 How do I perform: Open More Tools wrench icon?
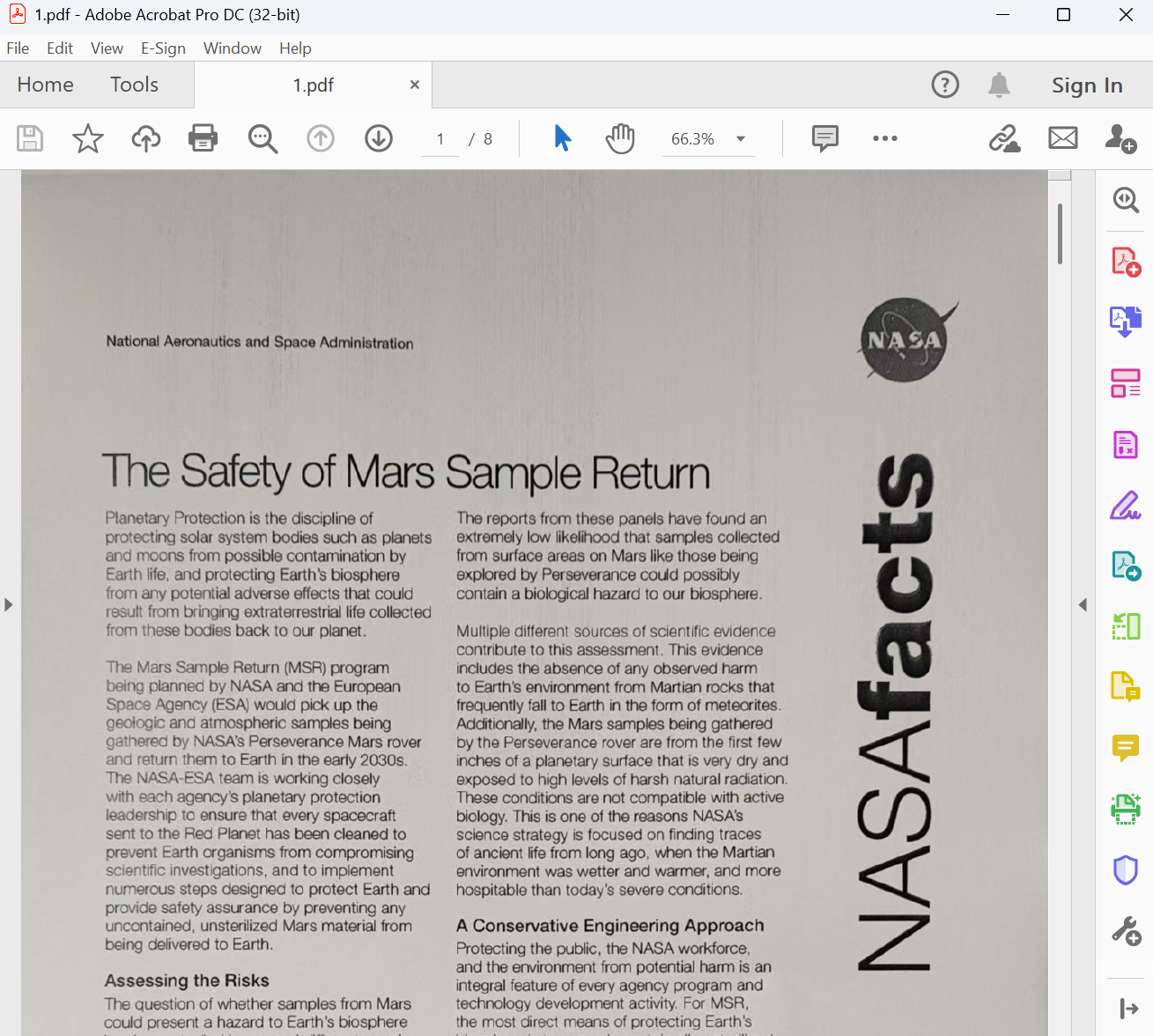[x=1126, y=931]
